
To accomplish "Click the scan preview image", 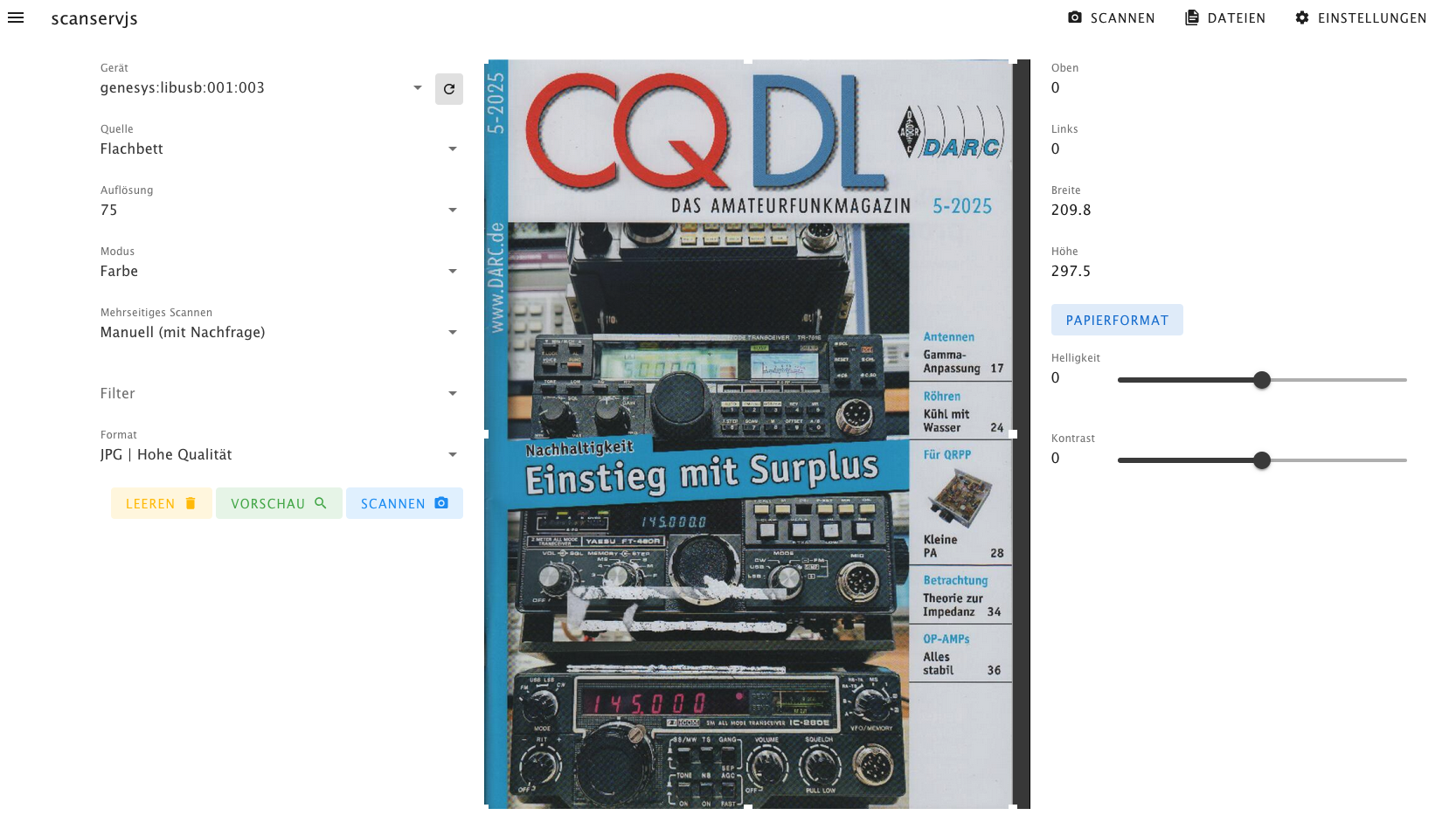I will coord(757,434).
